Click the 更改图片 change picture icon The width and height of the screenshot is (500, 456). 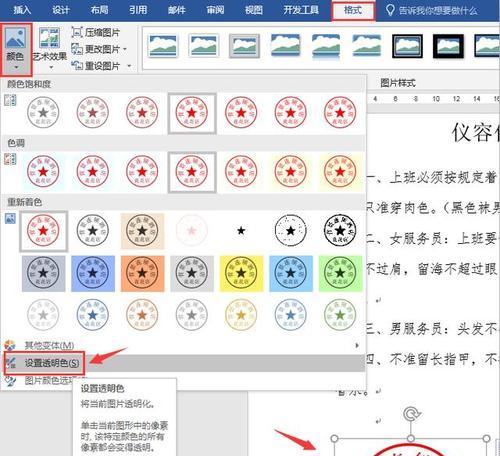[x=77, y=49]
